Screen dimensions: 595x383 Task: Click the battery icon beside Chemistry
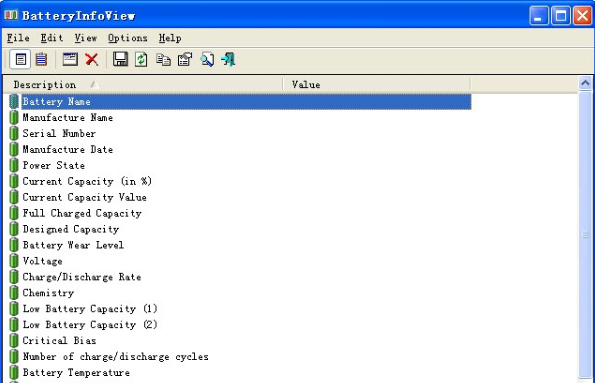[x=14, y=293]
